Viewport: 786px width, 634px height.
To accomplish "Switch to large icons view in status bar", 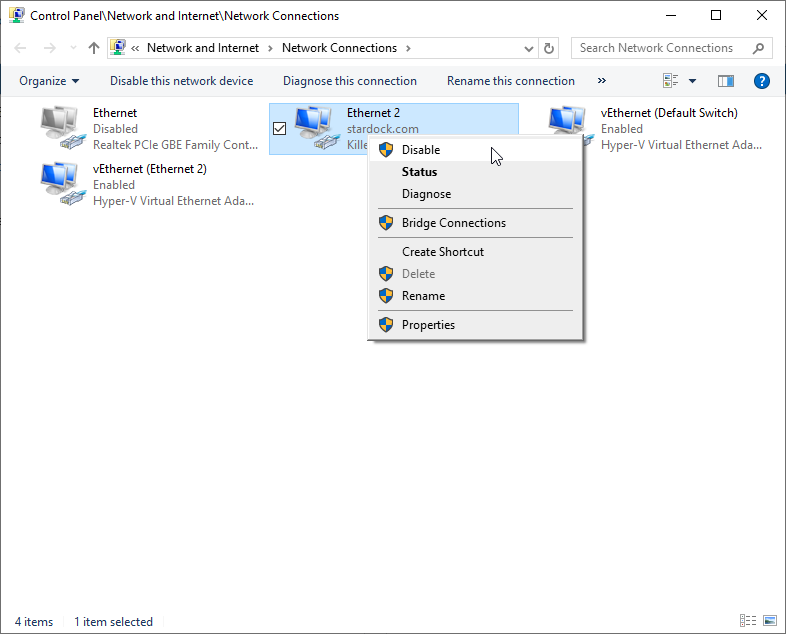I will (x=769, y=621).
